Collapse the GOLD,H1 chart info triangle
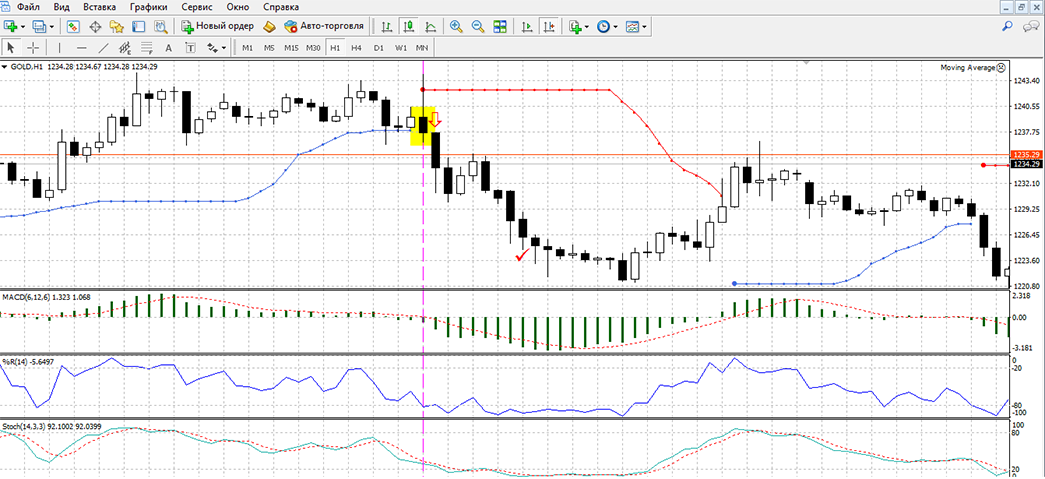 (x=5, y=67)
